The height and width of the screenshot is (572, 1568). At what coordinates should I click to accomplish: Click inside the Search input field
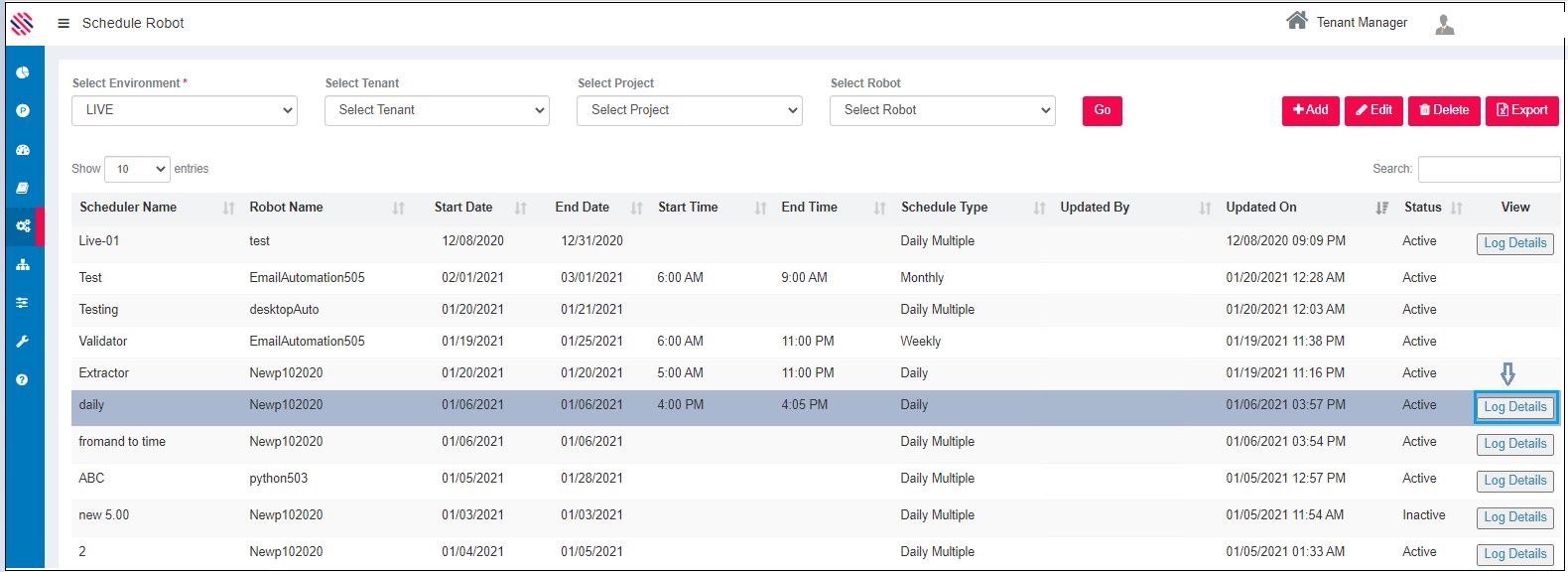pos(1489,169)
